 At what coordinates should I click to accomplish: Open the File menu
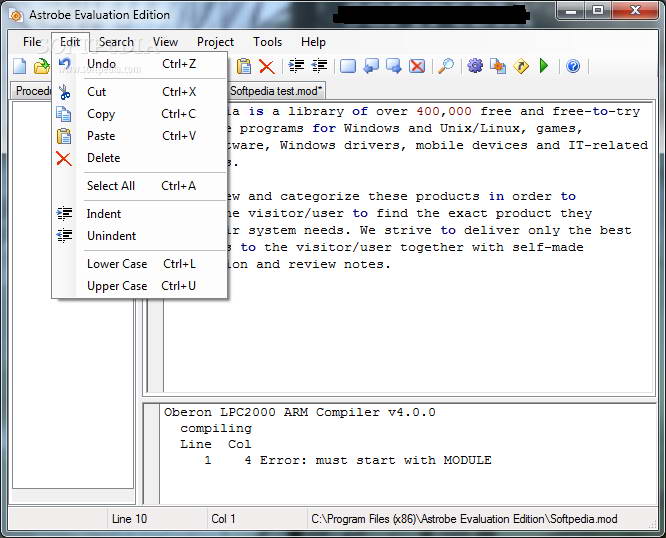tap(32, 42)
